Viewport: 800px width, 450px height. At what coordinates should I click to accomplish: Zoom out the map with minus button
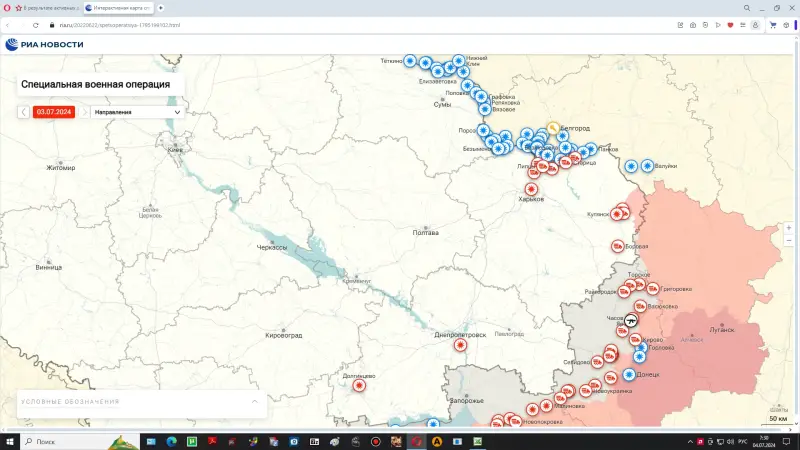789,241
